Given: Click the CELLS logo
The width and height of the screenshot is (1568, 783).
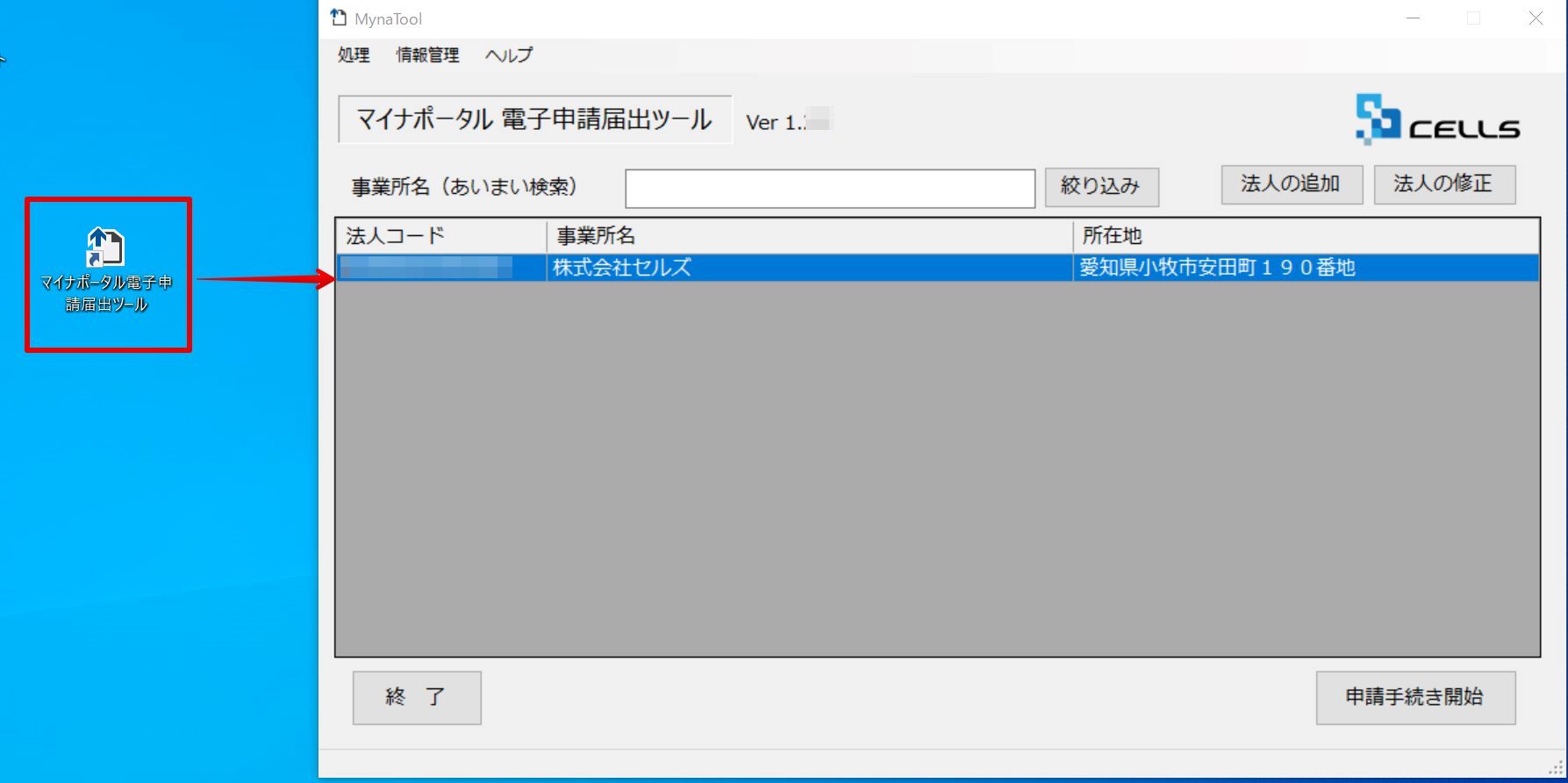Looking at the screenshot, I should pyautogui.click(x=1437, y=119).
